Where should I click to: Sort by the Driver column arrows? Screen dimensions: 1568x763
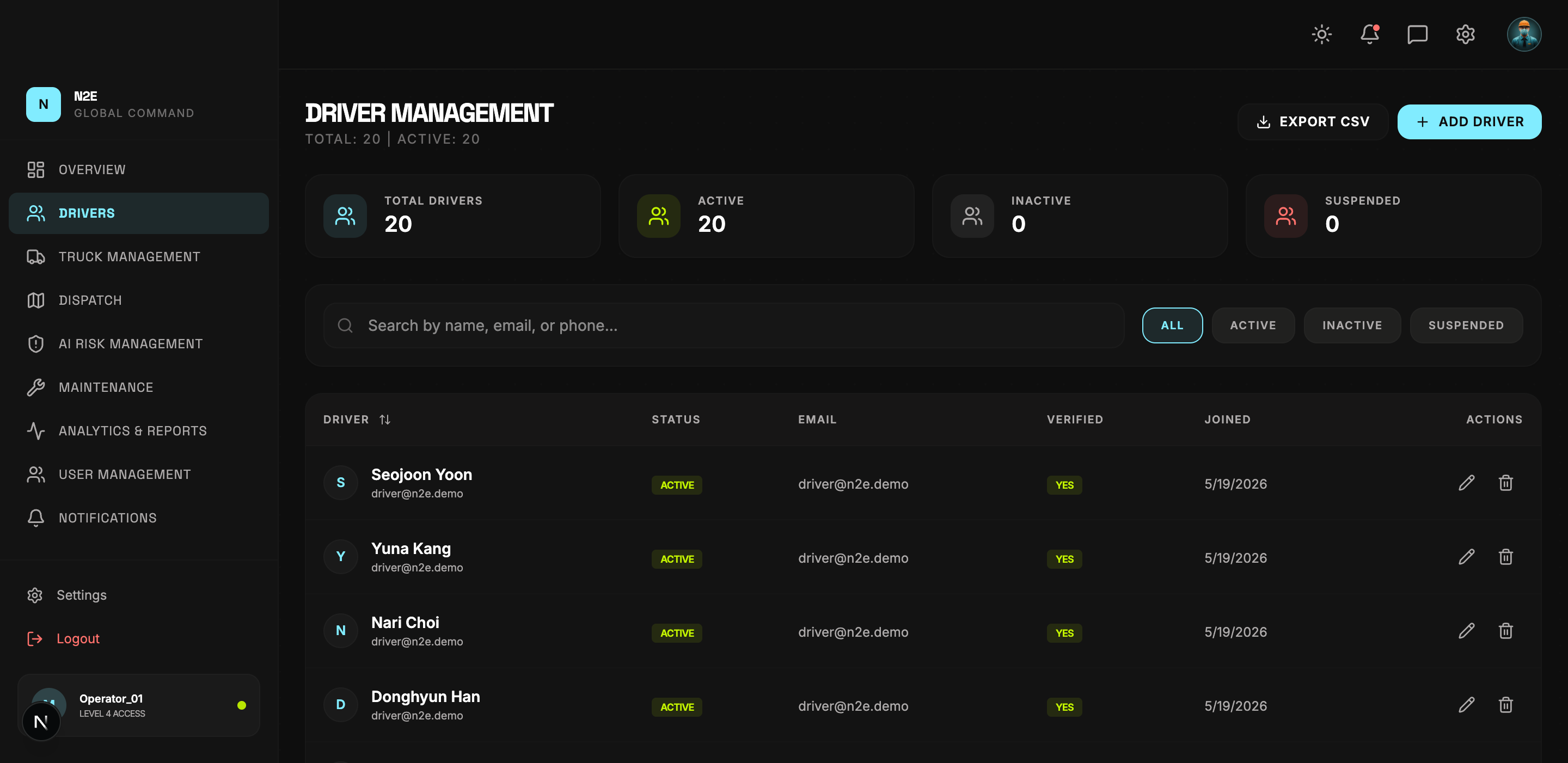click(385, 420)
